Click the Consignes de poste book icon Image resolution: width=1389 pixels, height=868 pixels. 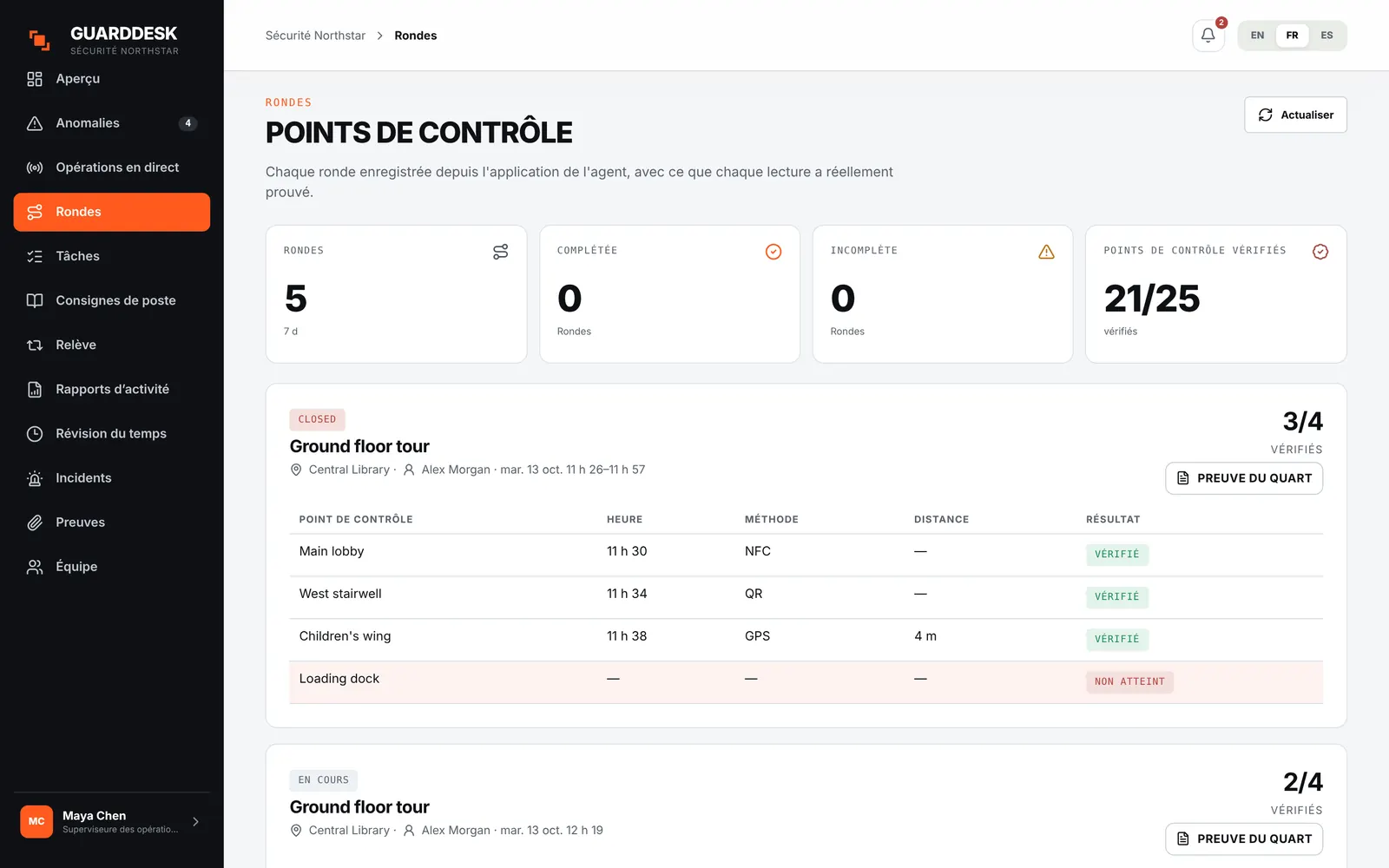point(35,300)
